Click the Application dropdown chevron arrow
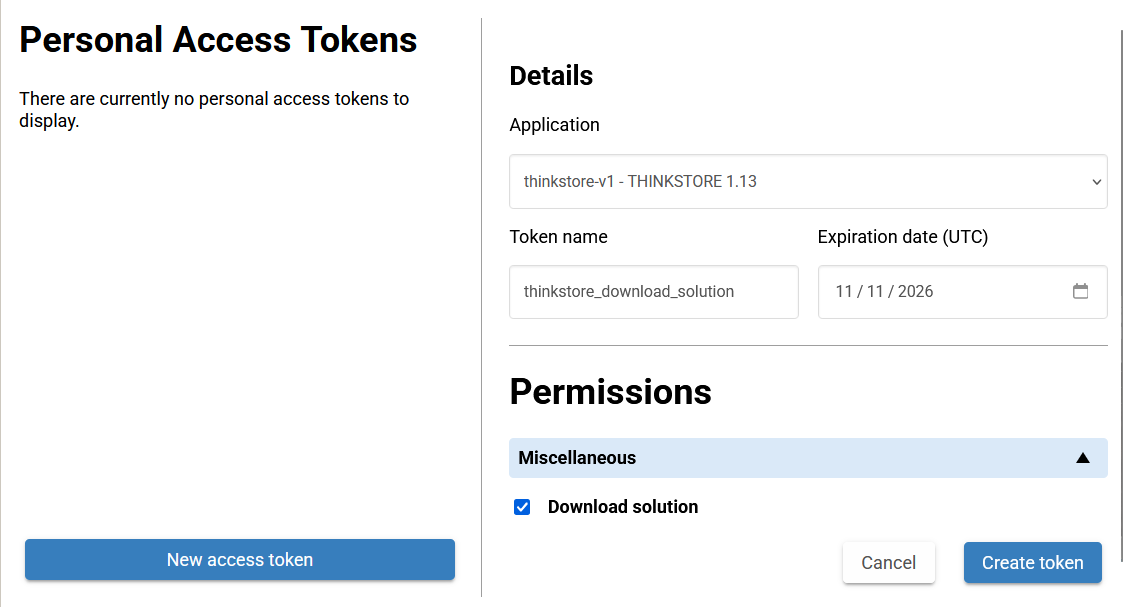1137x607 pixels. point(1096,182)
